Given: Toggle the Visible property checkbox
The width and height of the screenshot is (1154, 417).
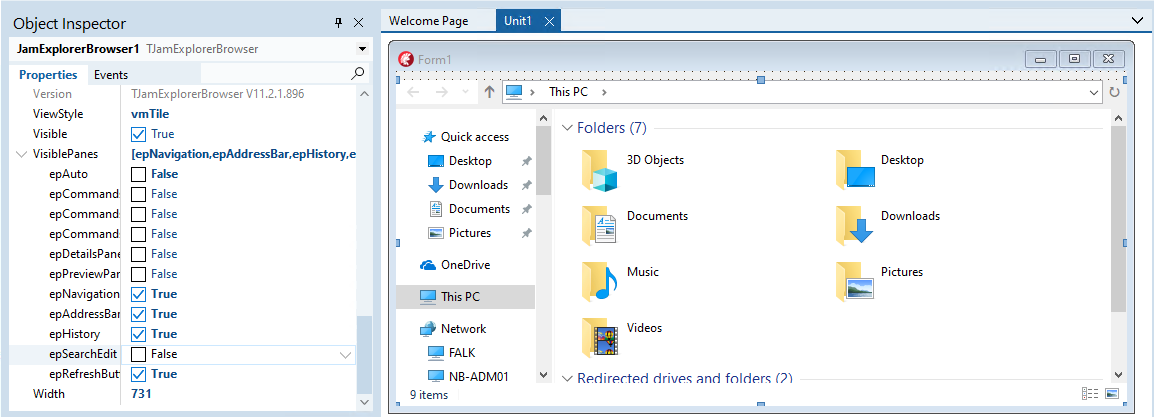Looking at the screenshot, I should (x=138, y=134).
